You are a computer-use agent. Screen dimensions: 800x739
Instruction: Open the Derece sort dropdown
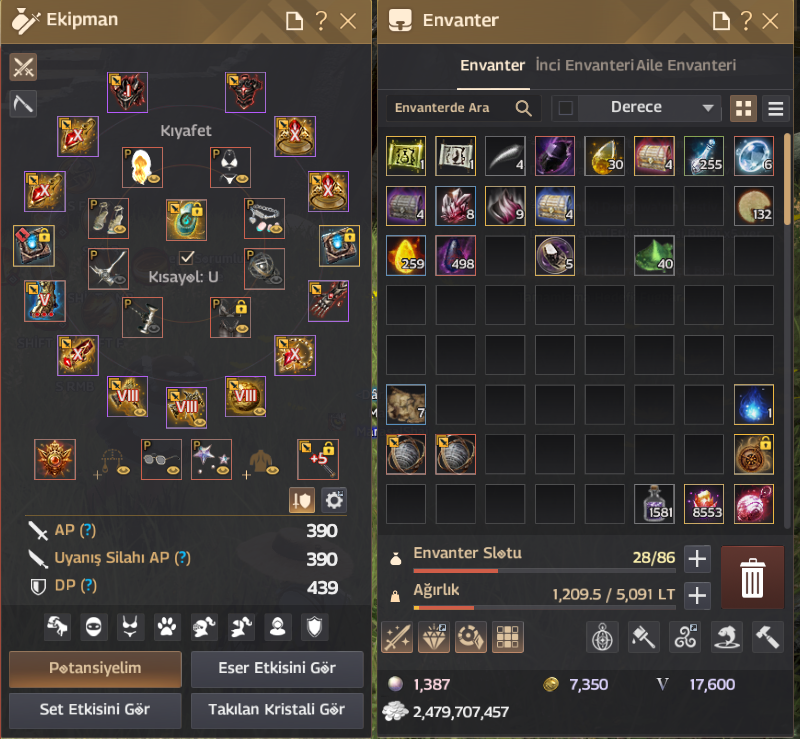650,108
